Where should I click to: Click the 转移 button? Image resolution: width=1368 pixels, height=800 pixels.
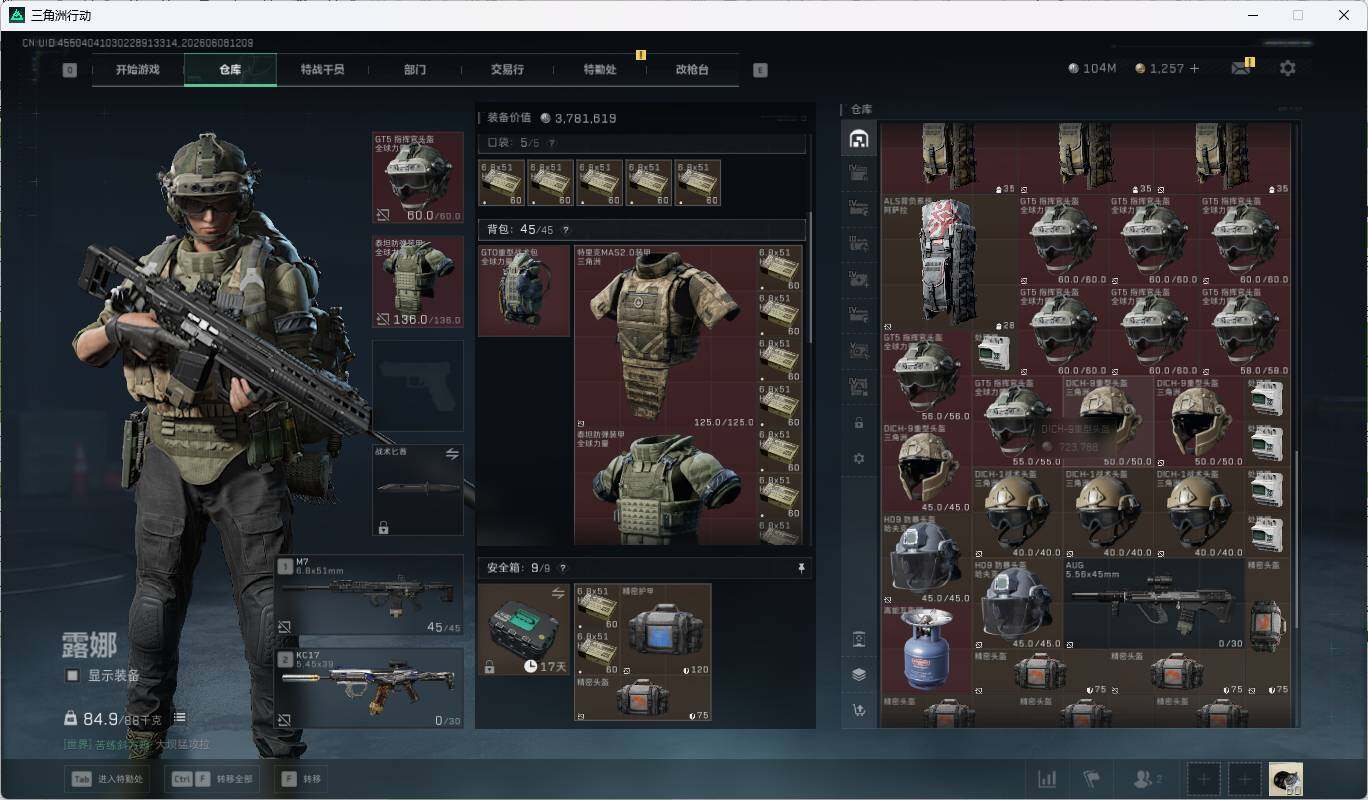301,779
